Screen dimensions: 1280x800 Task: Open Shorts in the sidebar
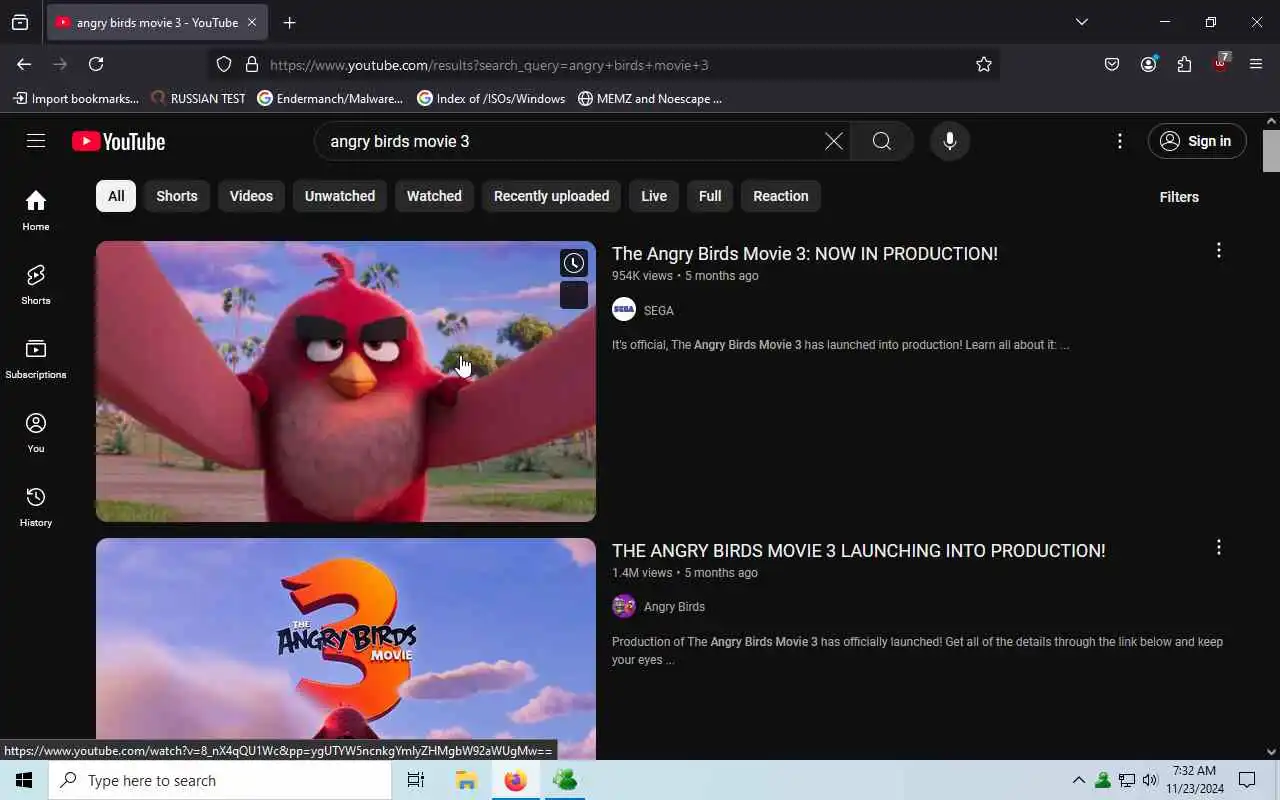(x=36, y=284)
